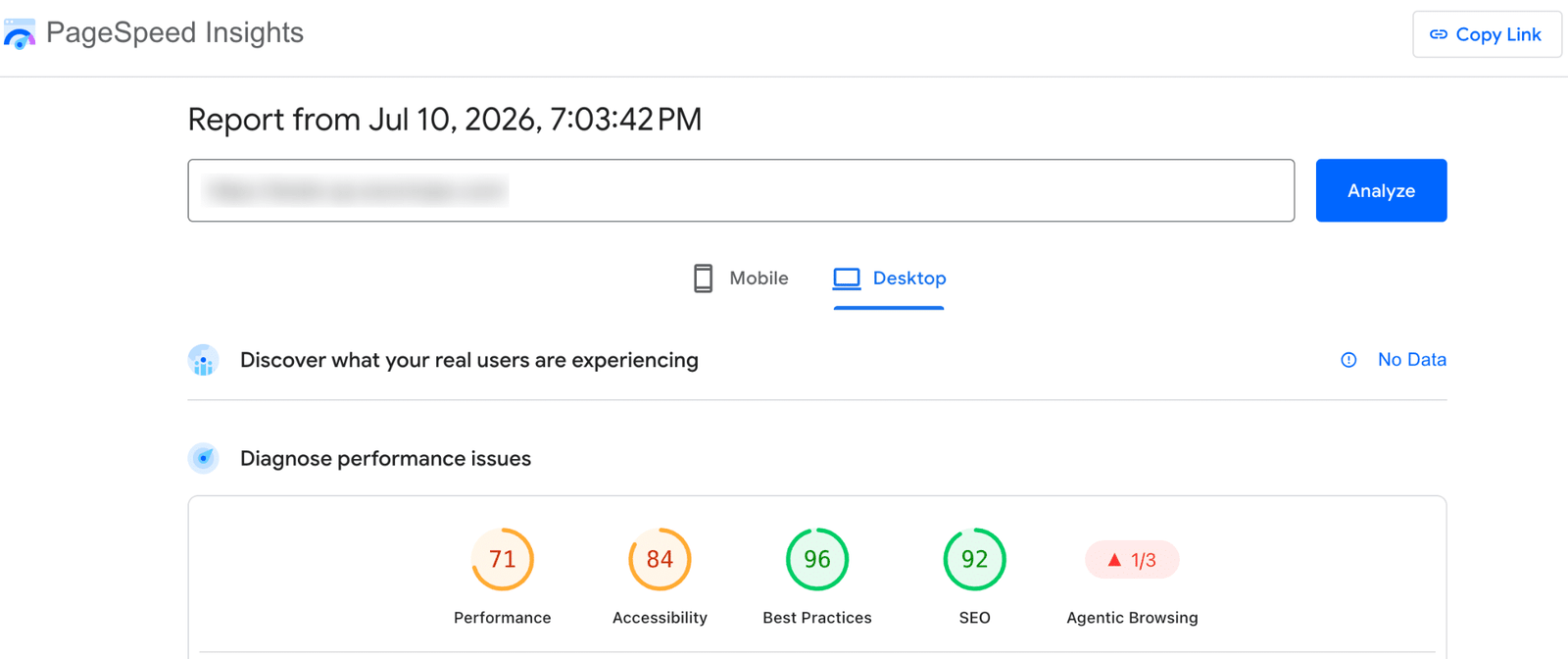Click the link icon inside Copy Link
1568x659 pixels.
[1439, 34]
